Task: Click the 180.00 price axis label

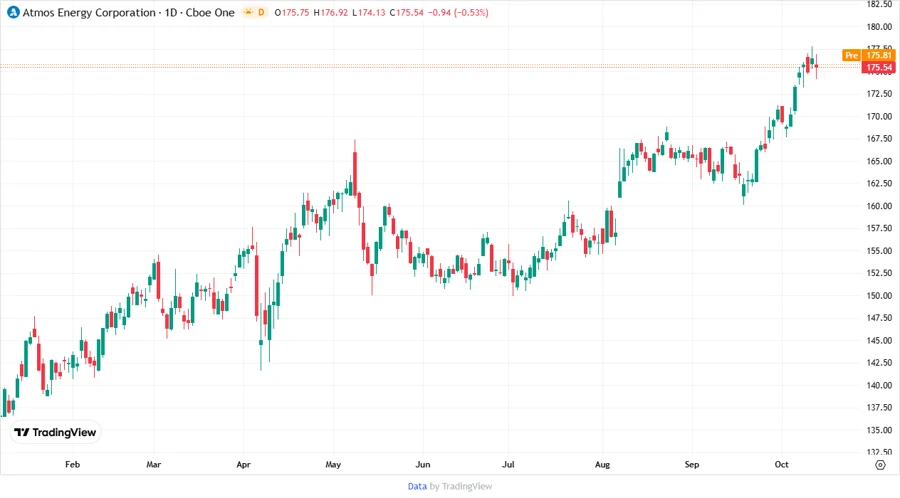Action: [x=879, y=26]
